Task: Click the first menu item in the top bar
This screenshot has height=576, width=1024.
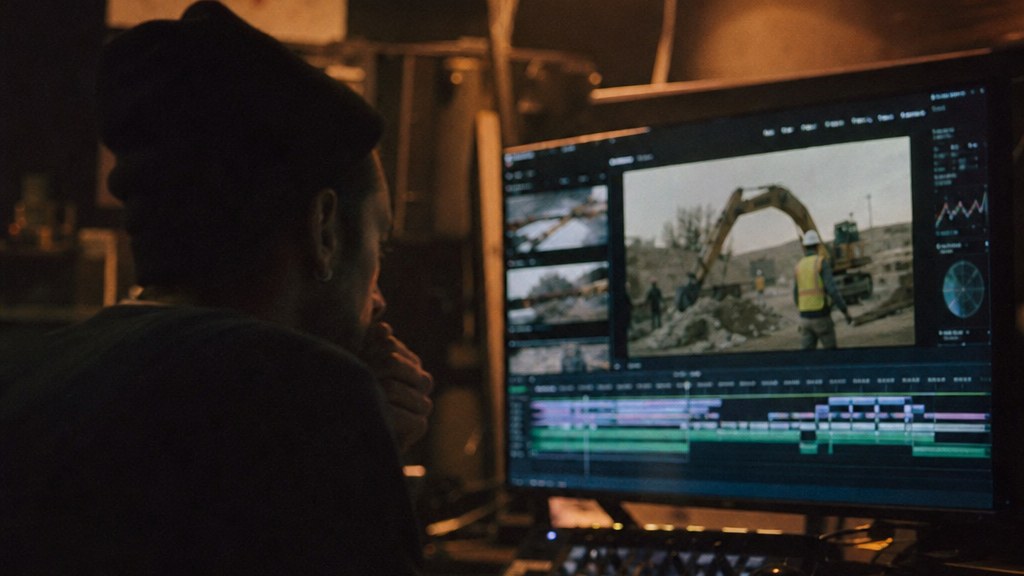Action: click(769, 132)
